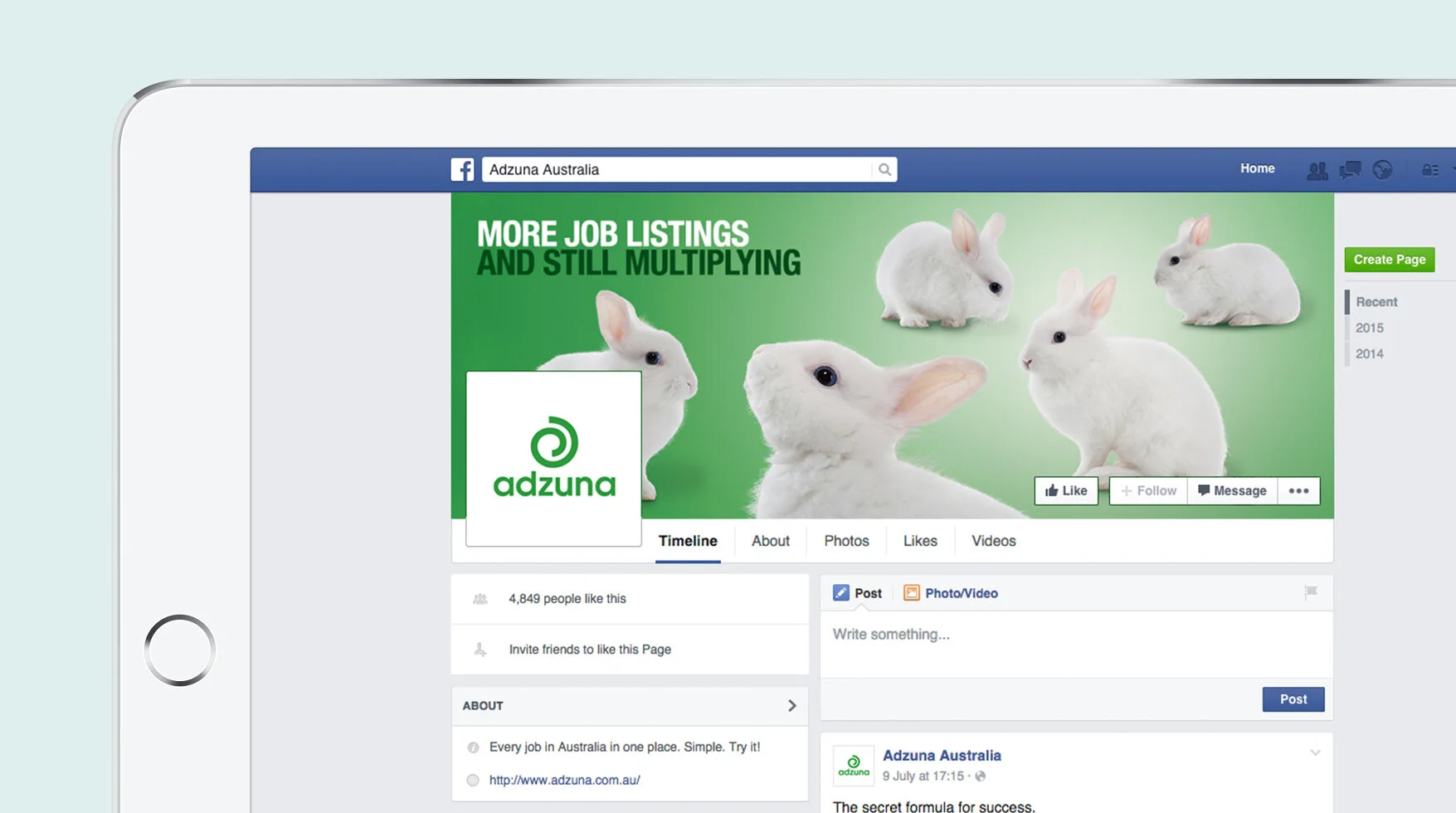This screenshot has width=1456, height=813.
Task: Click the Adzuna profile picture
Action: [553, 459]
